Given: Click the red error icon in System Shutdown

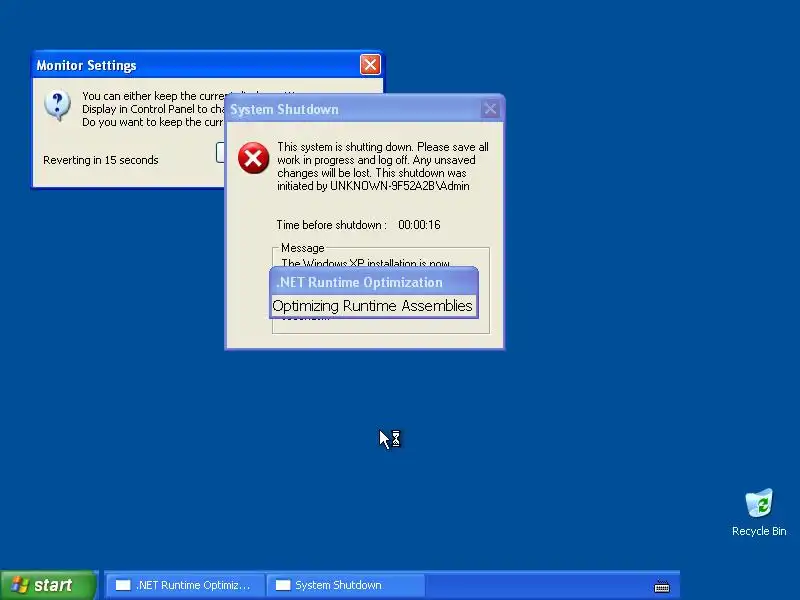Looking at the screenshot, I should point(254,158).
